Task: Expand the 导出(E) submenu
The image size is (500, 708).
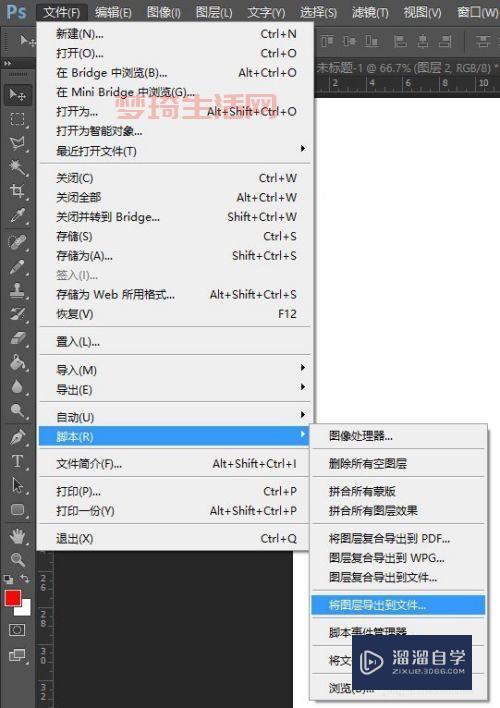Action: click(x=175, y=390)
